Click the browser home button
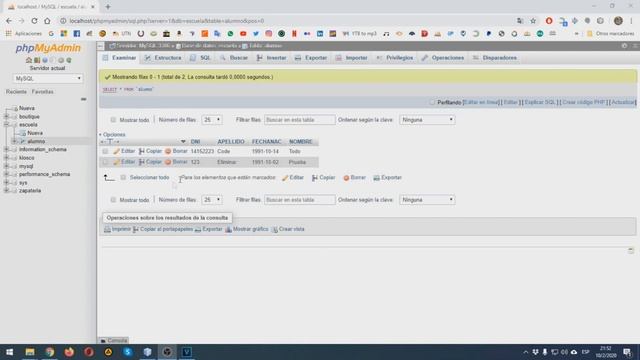 coord(47,21)
